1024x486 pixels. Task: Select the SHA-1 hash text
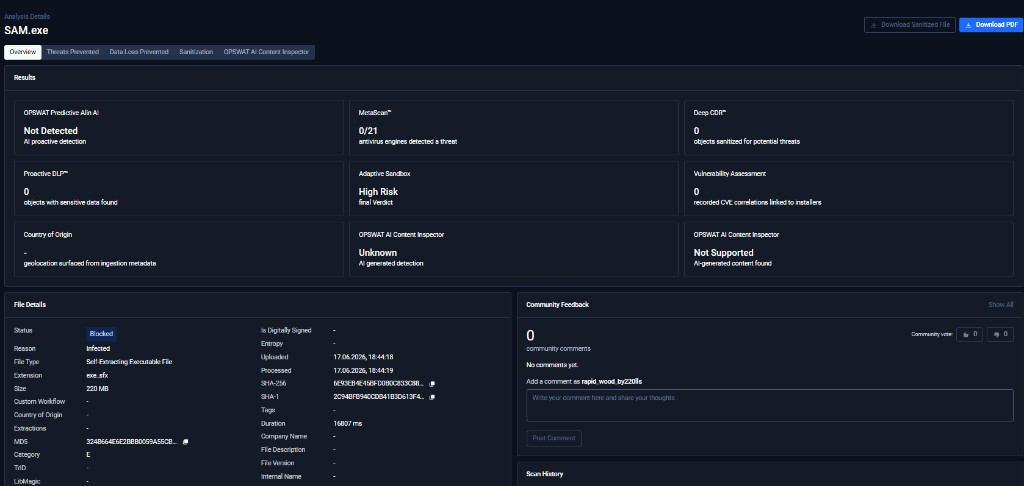[379, 397]
